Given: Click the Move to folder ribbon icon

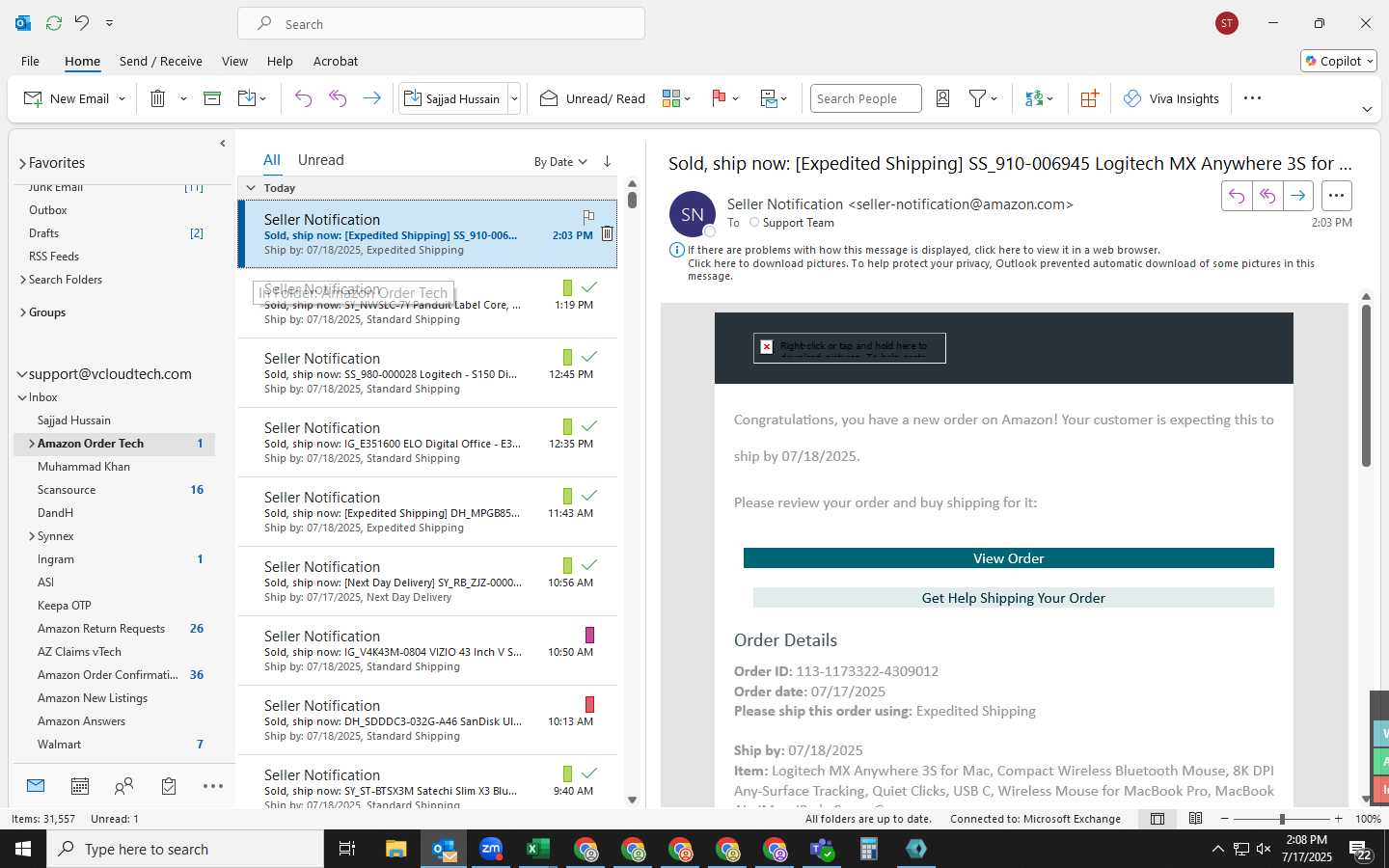Looking at the screenshot, I should tap(247, 98).
